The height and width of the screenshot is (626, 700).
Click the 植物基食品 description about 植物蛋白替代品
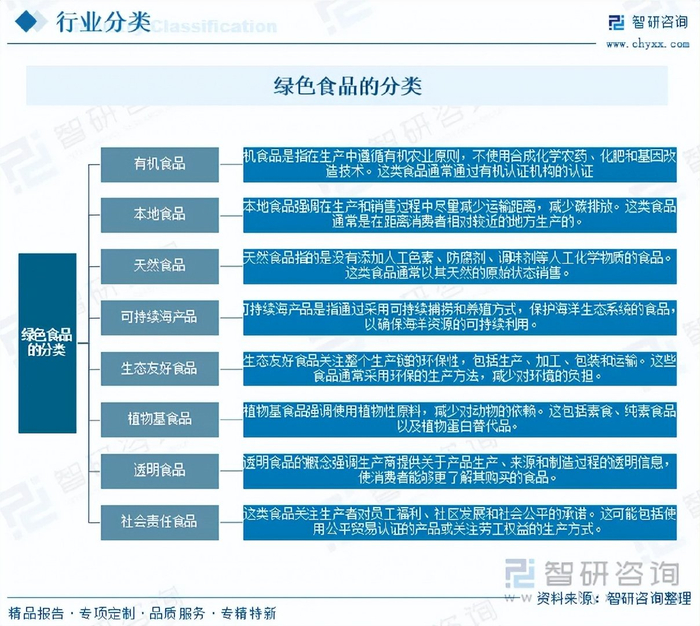point(460,419)
